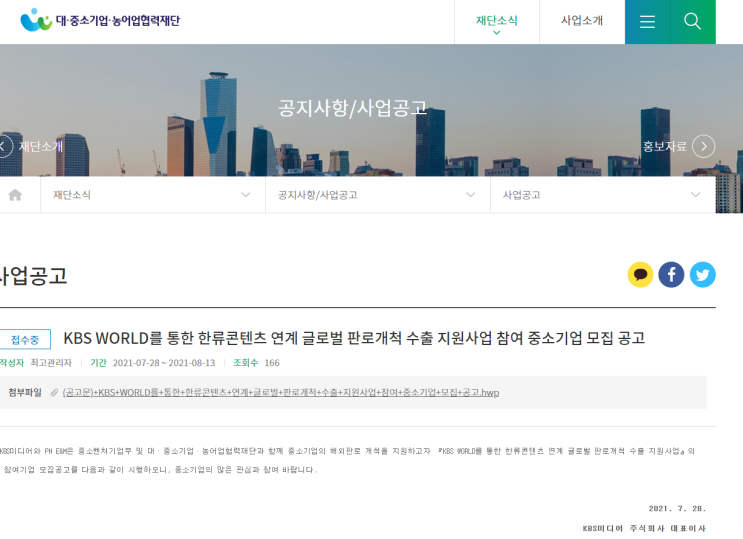Viewport: 743px width, 539px height.
Task: Share via KakaoTalk icon
Action: coord(640,274)
